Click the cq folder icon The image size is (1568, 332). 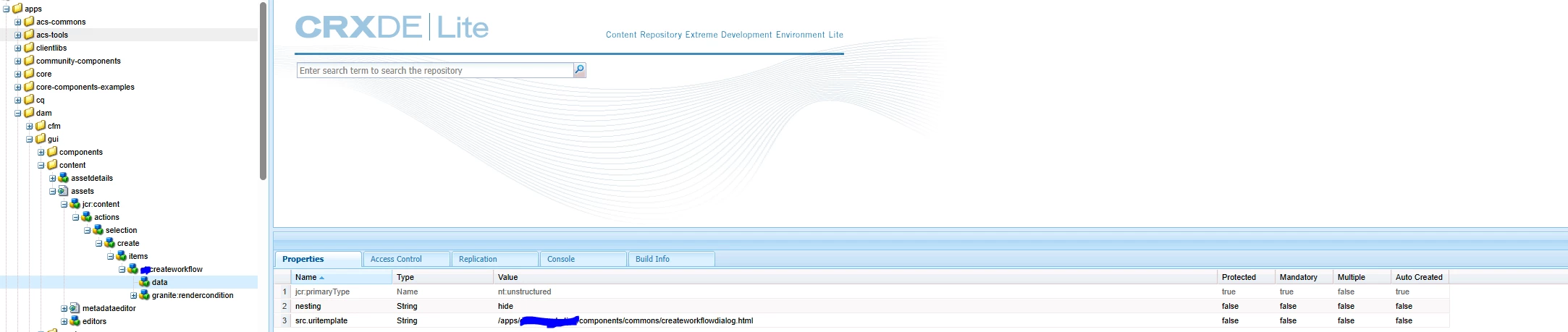click(29, 100)
